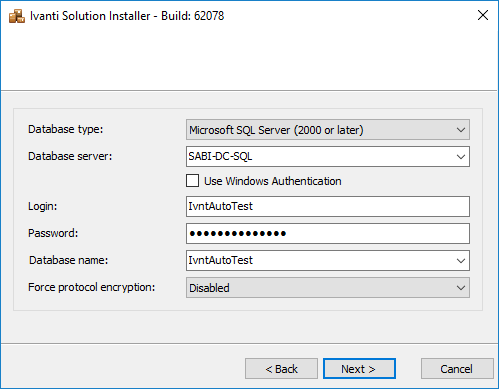Click the window title "Ivanti Solution Installer"

coord(90,16)
